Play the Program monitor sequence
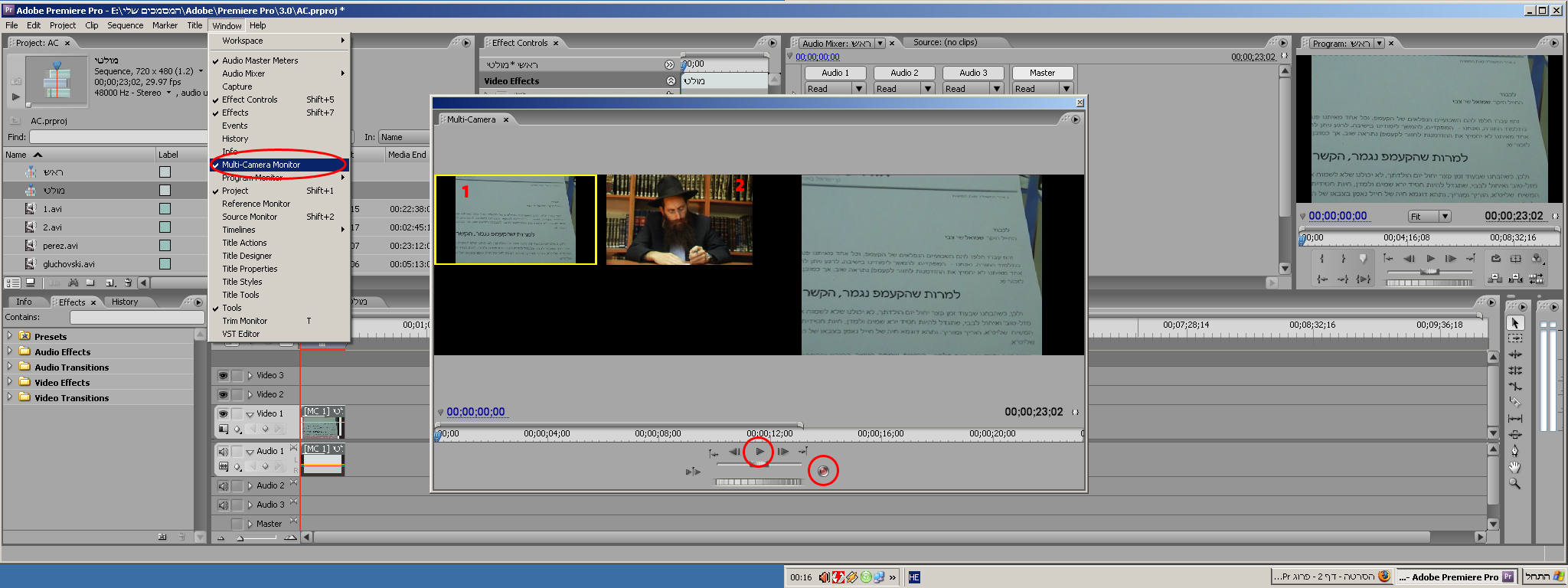This screenshot has width=1568, height=588. tap(1430, 259)
